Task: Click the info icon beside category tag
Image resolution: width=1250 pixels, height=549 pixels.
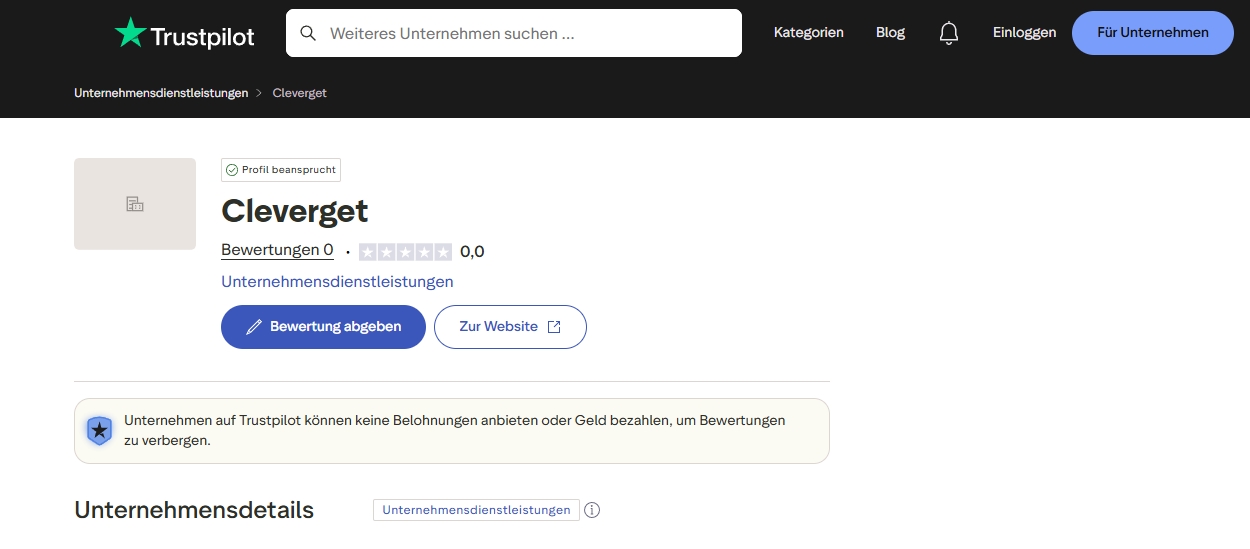Action: [x=592, y=510]
